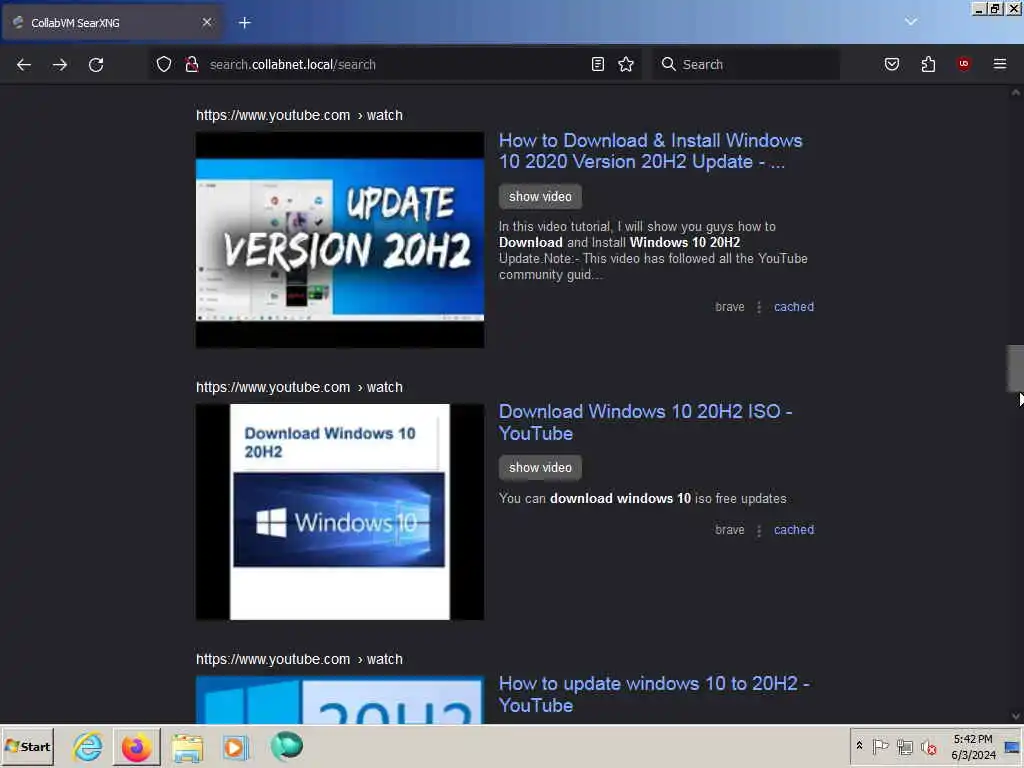Expand hidden system tray icons
1024x768 pixels.
[x=859, y=746]
